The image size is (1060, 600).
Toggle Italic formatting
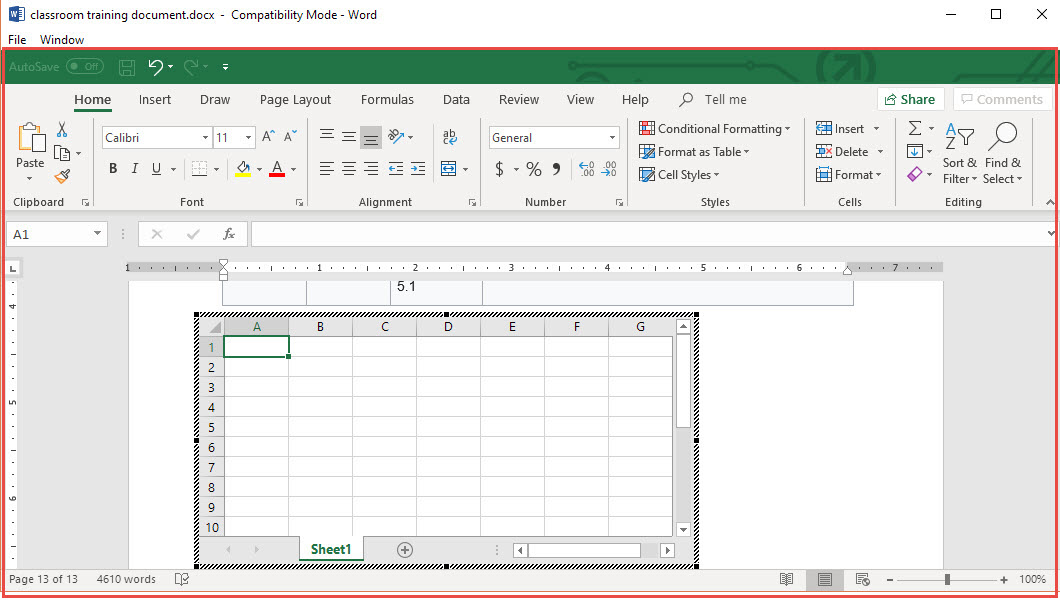tap(135, 169)
